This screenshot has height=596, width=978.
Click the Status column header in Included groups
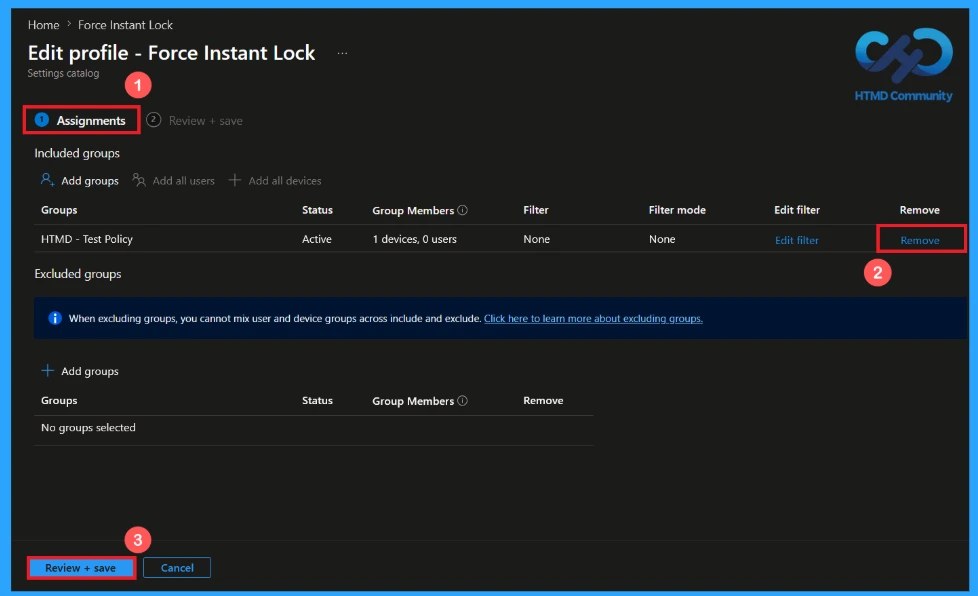click(317, 210)
